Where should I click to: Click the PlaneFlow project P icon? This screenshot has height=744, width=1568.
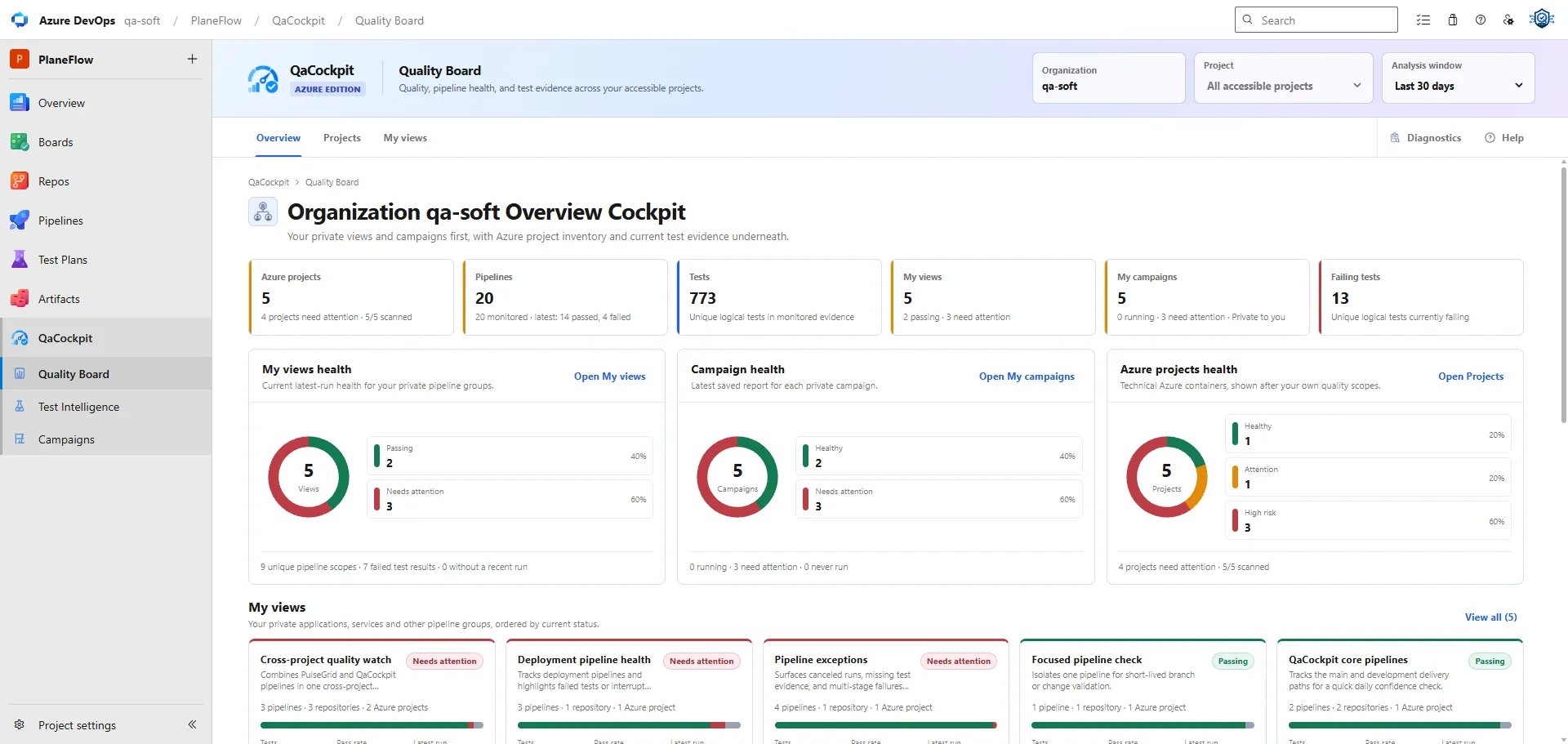click(x=20, y=59)
